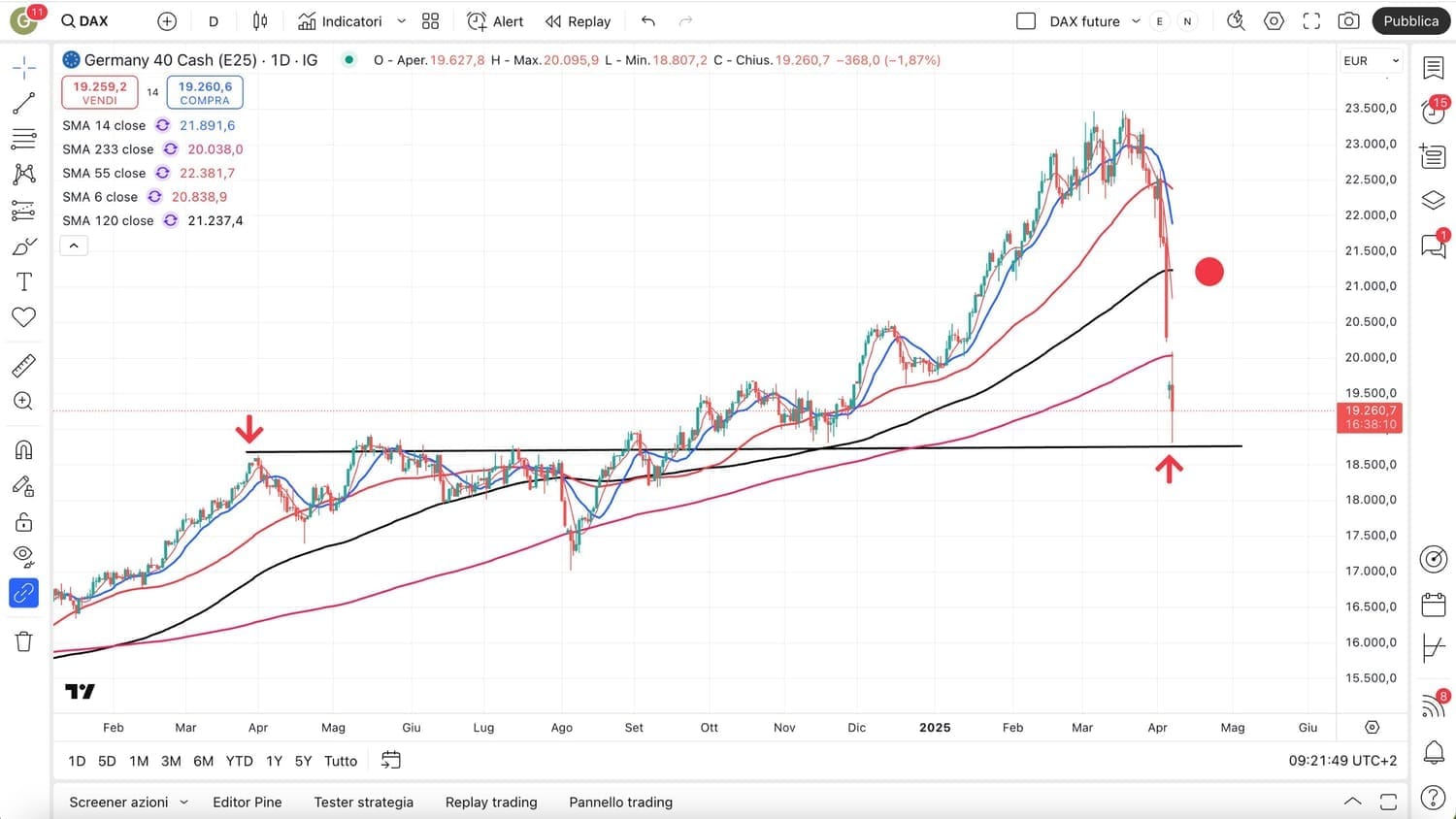Take a chart snapshot with camera icon
The height and width of the screenshot is (819, 1456).
[x=1348, y=21]
